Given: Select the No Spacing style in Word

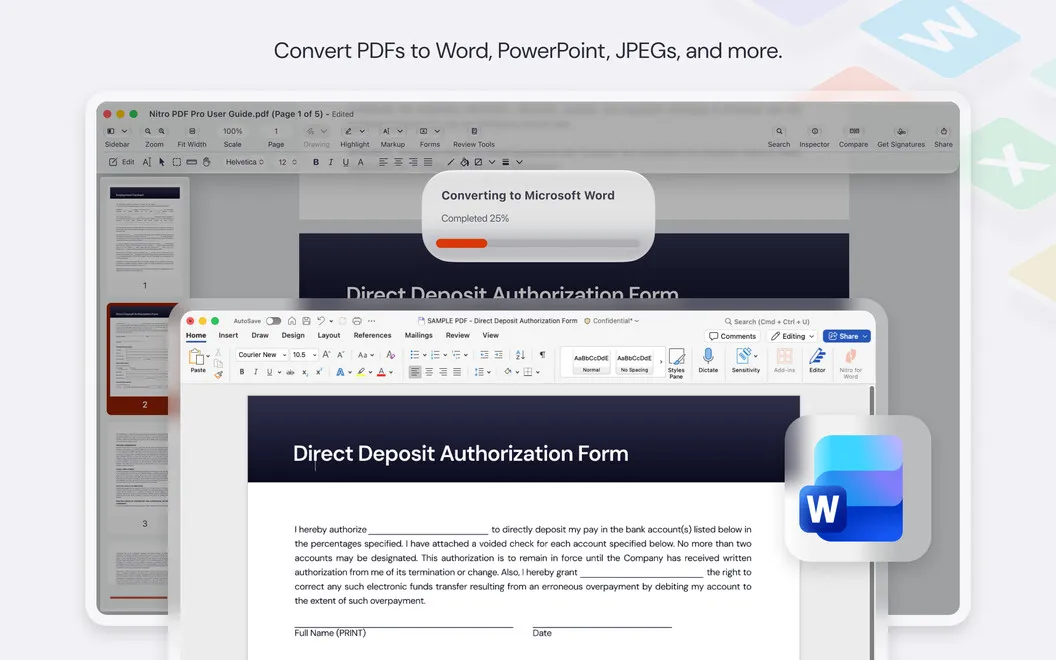Looking at the screenshot, I should tap(634, 362).
